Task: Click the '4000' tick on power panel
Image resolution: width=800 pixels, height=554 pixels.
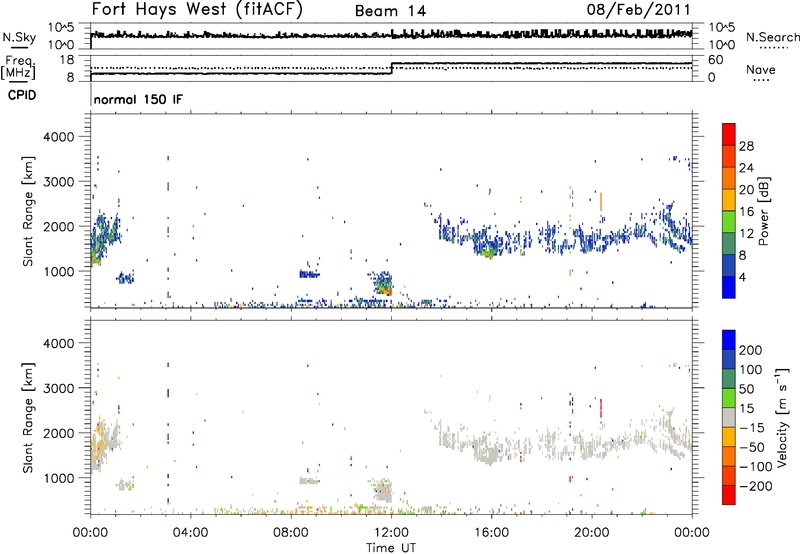Action: tap(58, 137)
